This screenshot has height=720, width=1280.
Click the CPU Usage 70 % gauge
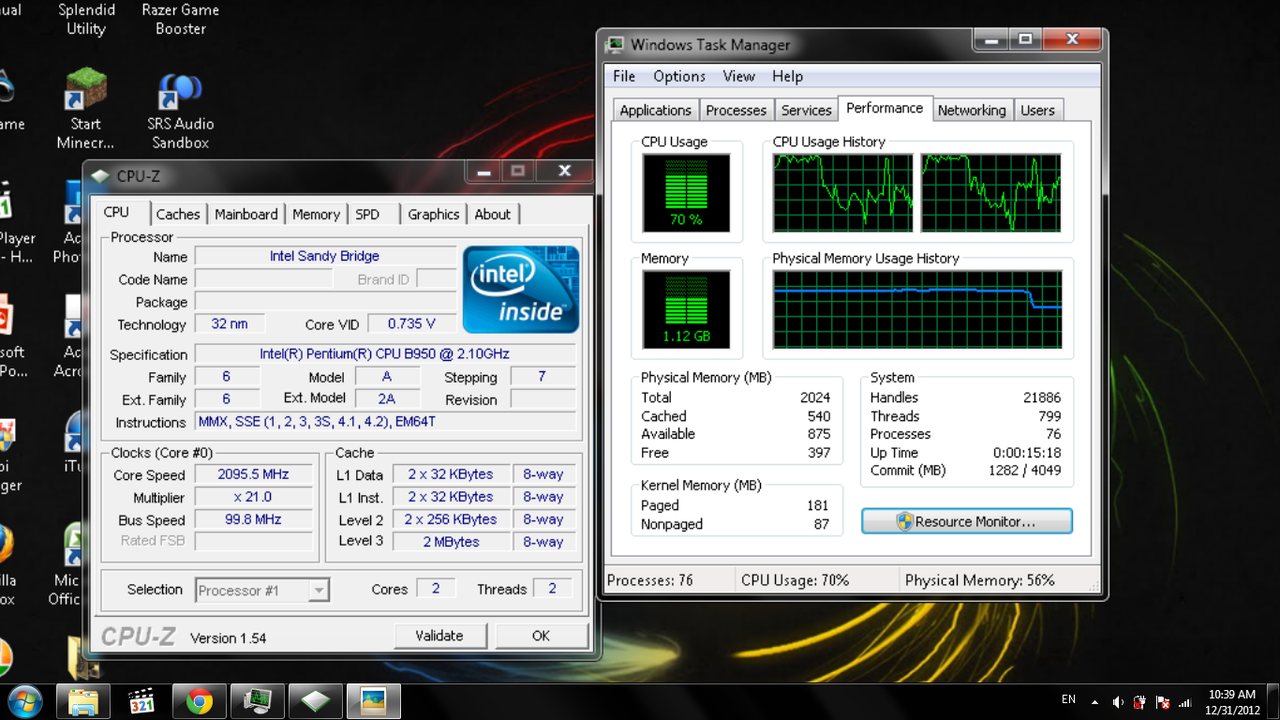point(686,192)
